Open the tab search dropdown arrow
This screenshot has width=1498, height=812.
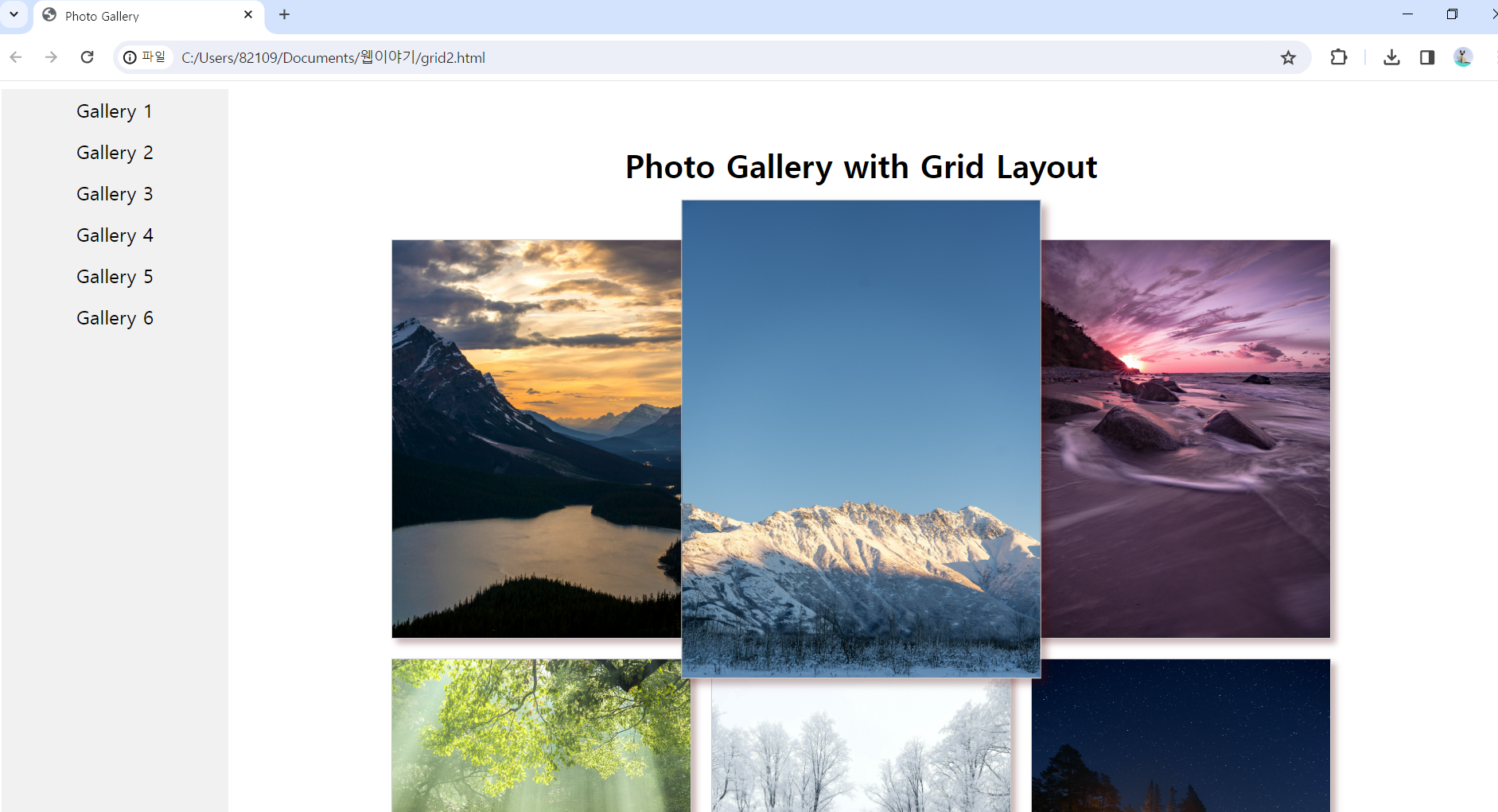click(14, 14)
